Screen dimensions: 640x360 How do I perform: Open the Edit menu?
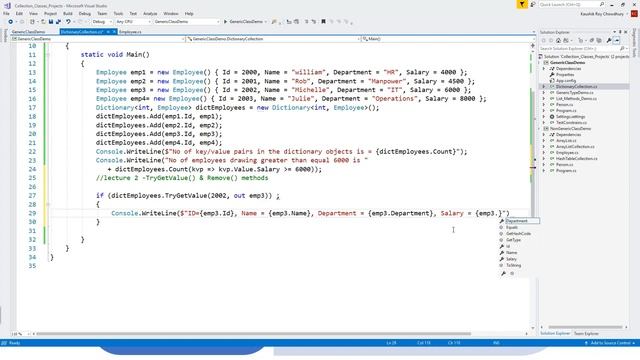tap(19, 13)
